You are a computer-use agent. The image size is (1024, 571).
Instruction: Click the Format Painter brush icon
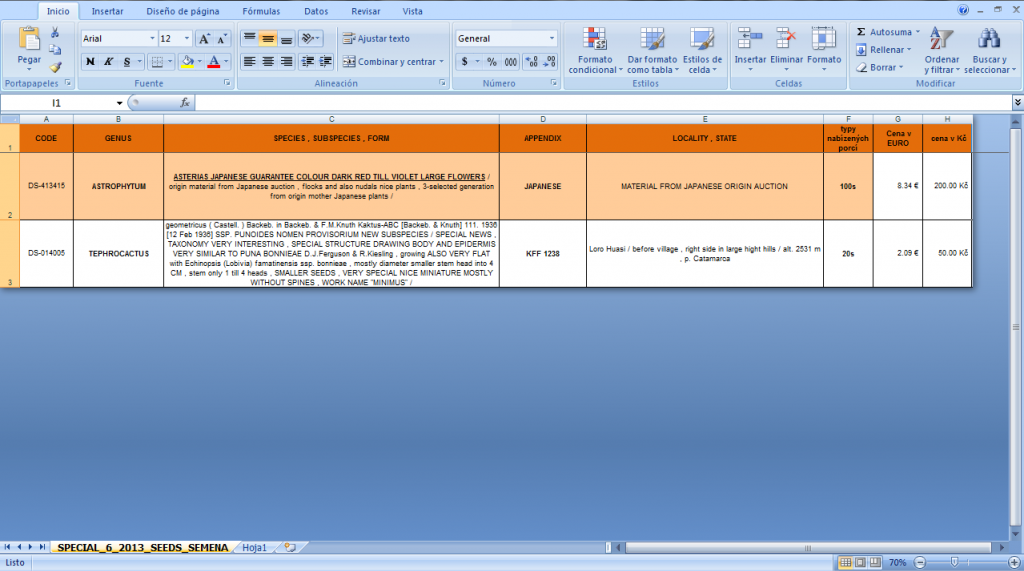[55, 67]
